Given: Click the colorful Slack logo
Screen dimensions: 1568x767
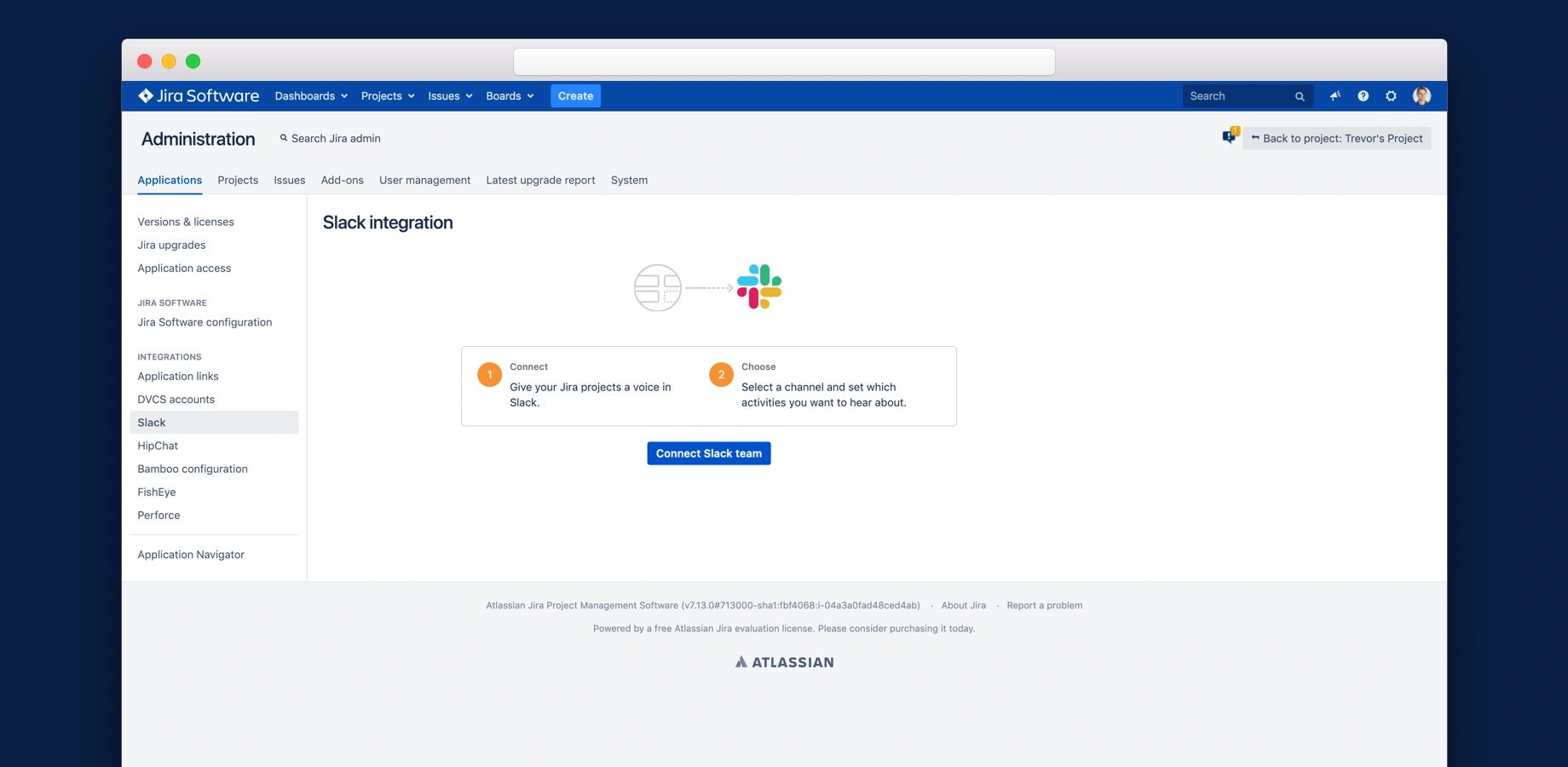Looking at the screenshot, I should (x=759, y=287).
